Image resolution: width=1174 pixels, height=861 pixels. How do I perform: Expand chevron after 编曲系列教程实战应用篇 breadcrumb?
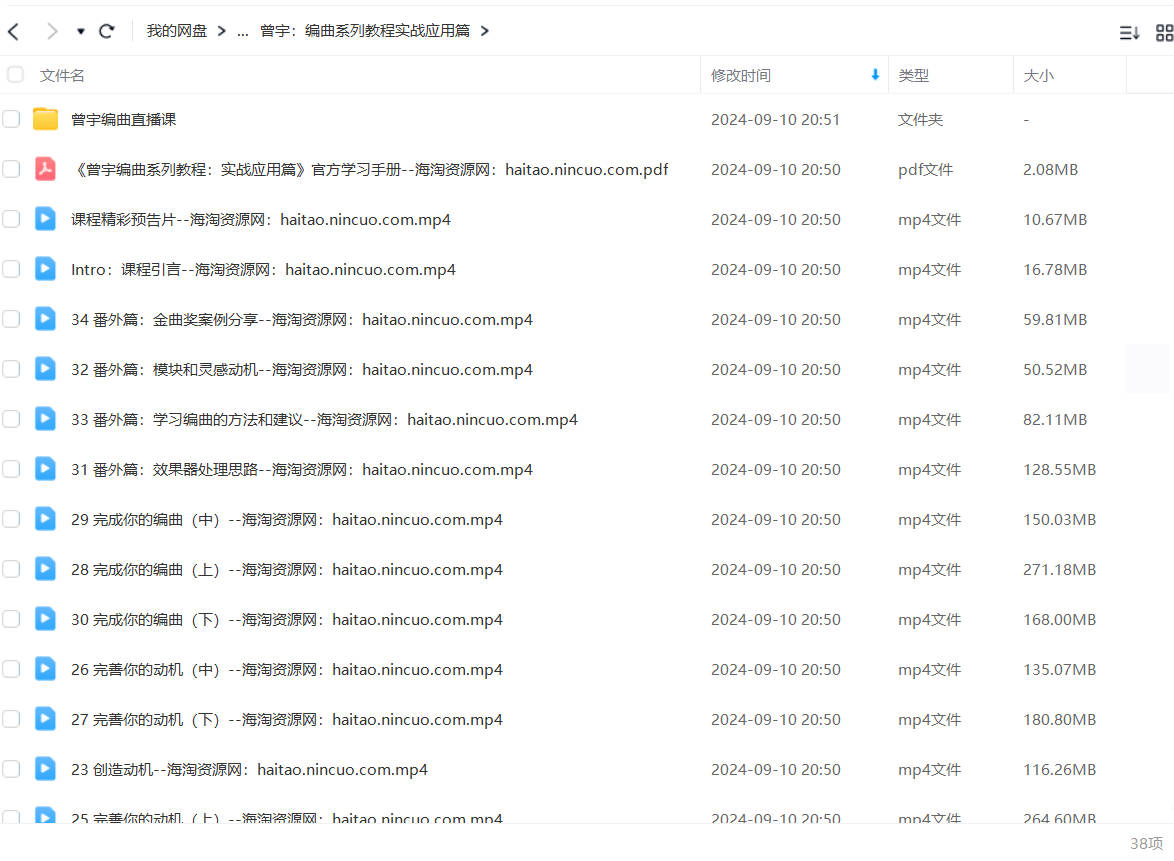[484, 31]
